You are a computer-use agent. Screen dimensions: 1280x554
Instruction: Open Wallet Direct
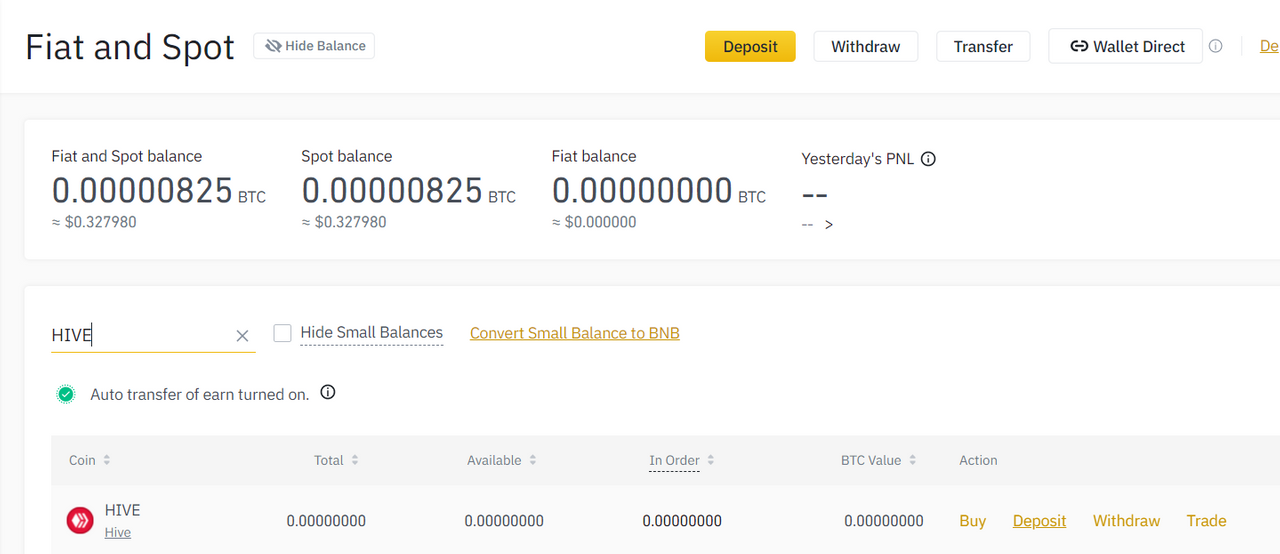coord(1125,46)
